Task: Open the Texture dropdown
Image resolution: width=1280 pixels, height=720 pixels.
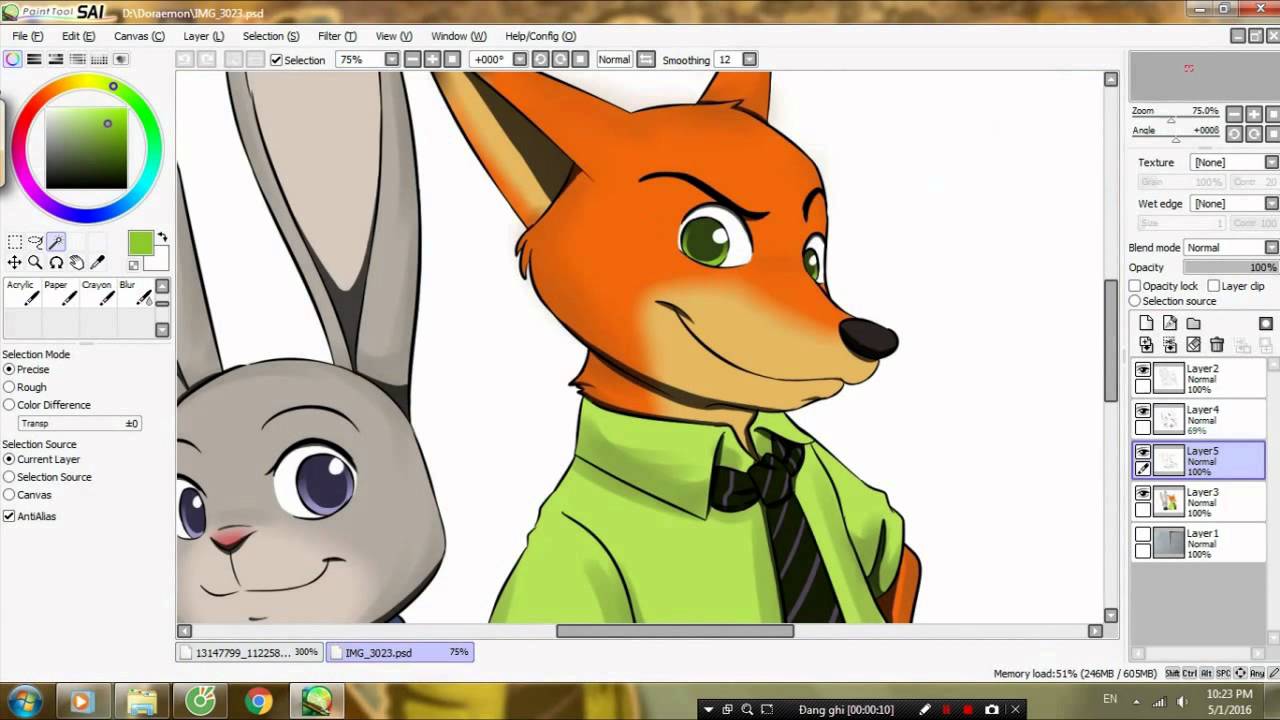Action: [x=1272, y=162]
